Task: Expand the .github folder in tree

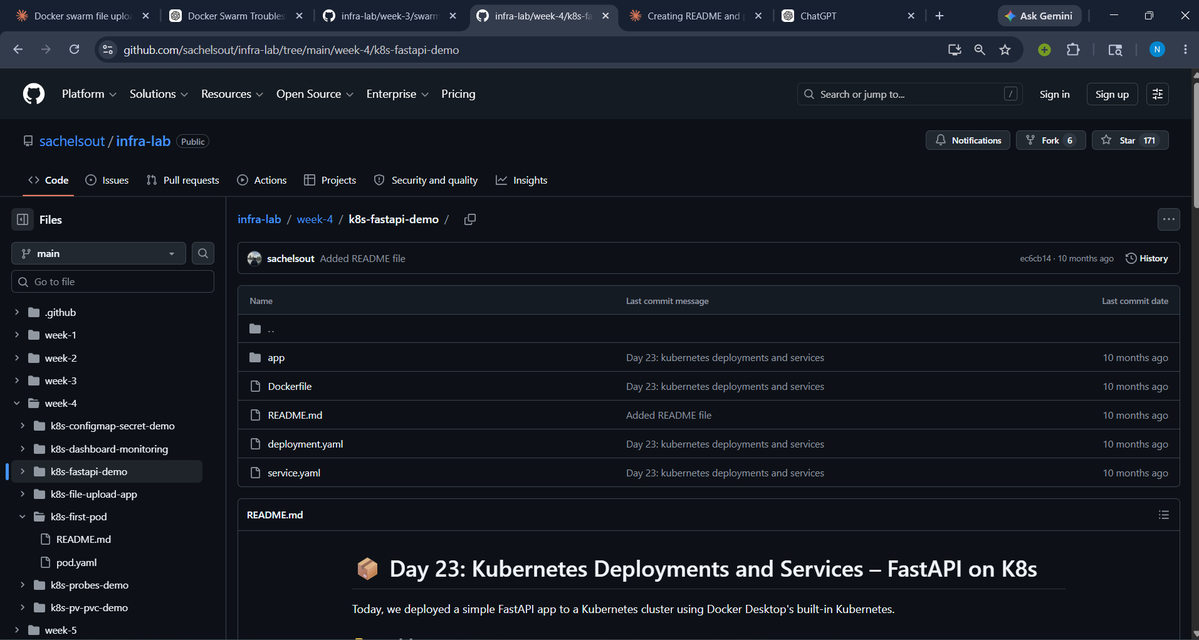Action: [17, 313]
